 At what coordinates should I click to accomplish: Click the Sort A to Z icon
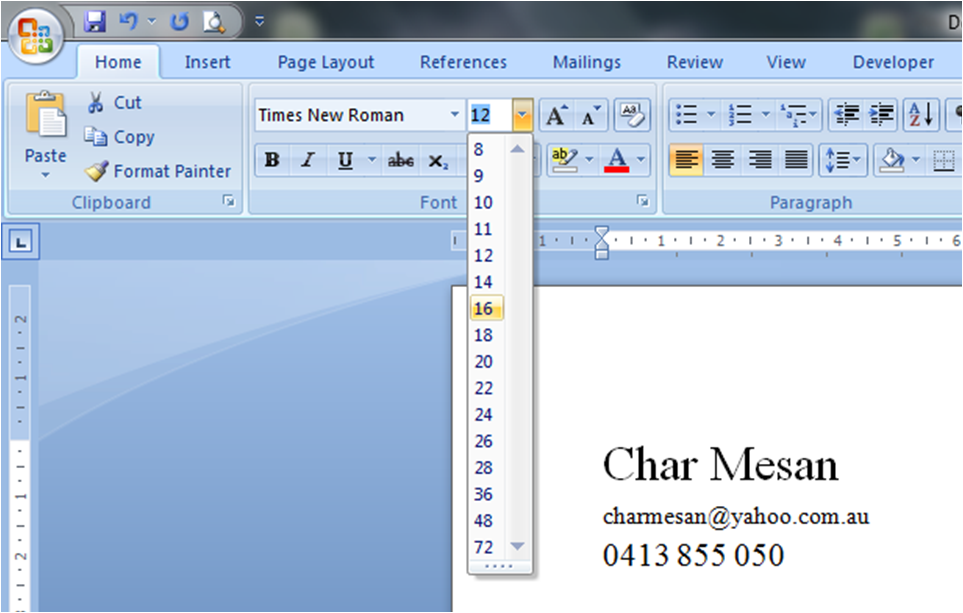click(921, 115)
